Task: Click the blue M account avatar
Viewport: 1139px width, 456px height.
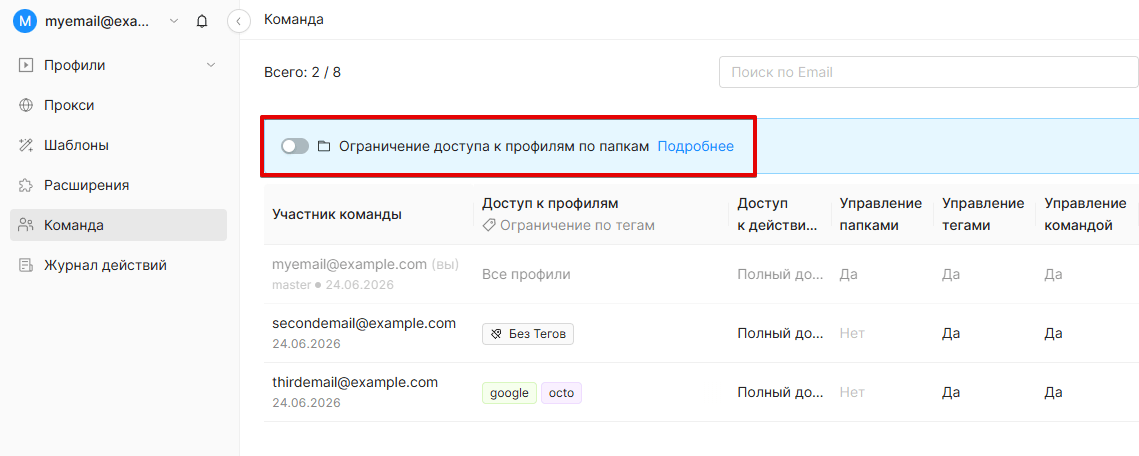Action: (25, 21)
